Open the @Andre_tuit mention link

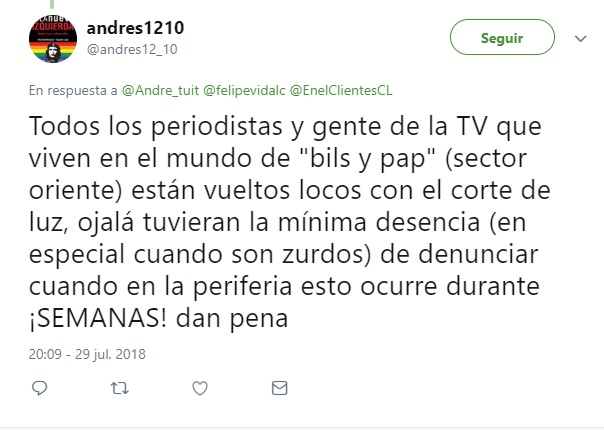point(160,91)
